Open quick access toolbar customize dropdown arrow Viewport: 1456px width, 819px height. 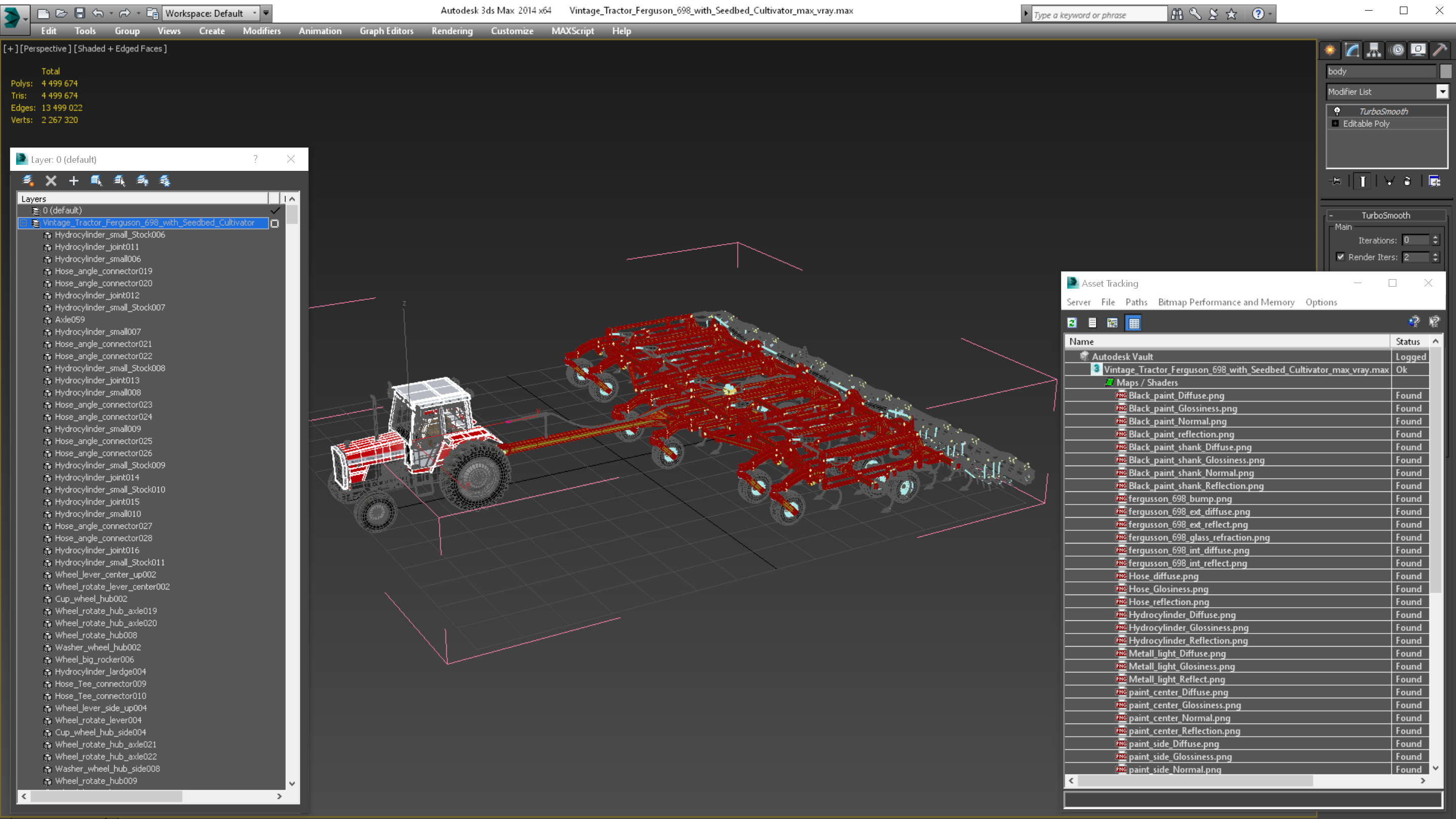point(265,13)
